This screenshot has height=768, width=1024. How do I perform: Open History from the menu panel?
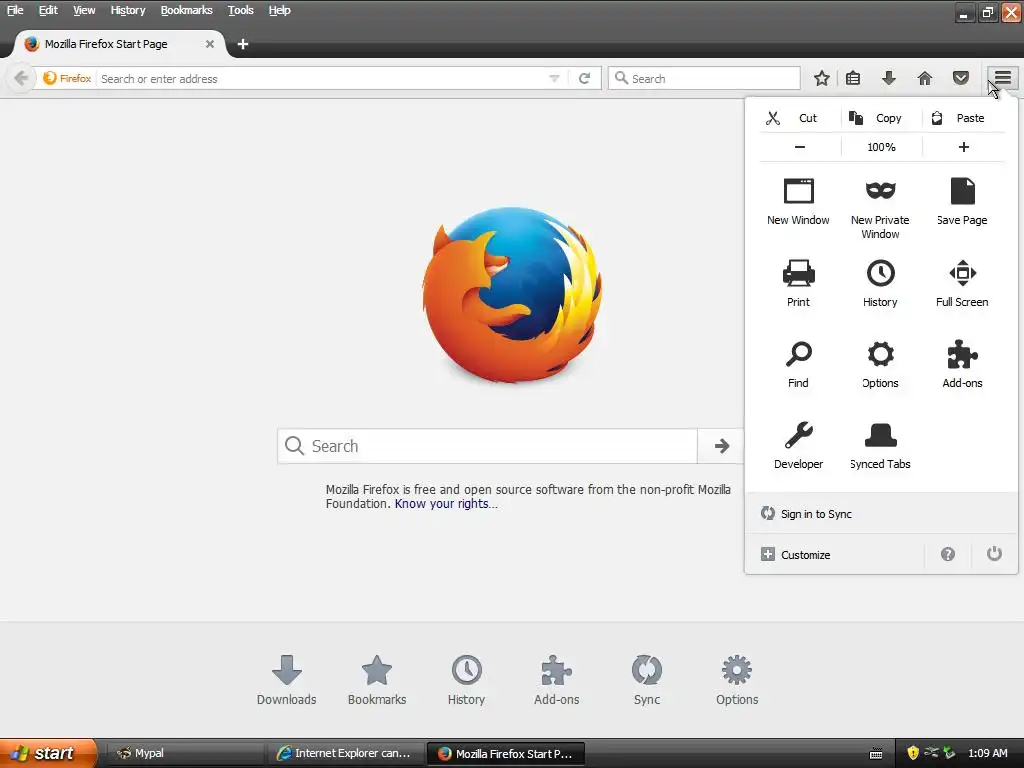(x=880, y=283)
